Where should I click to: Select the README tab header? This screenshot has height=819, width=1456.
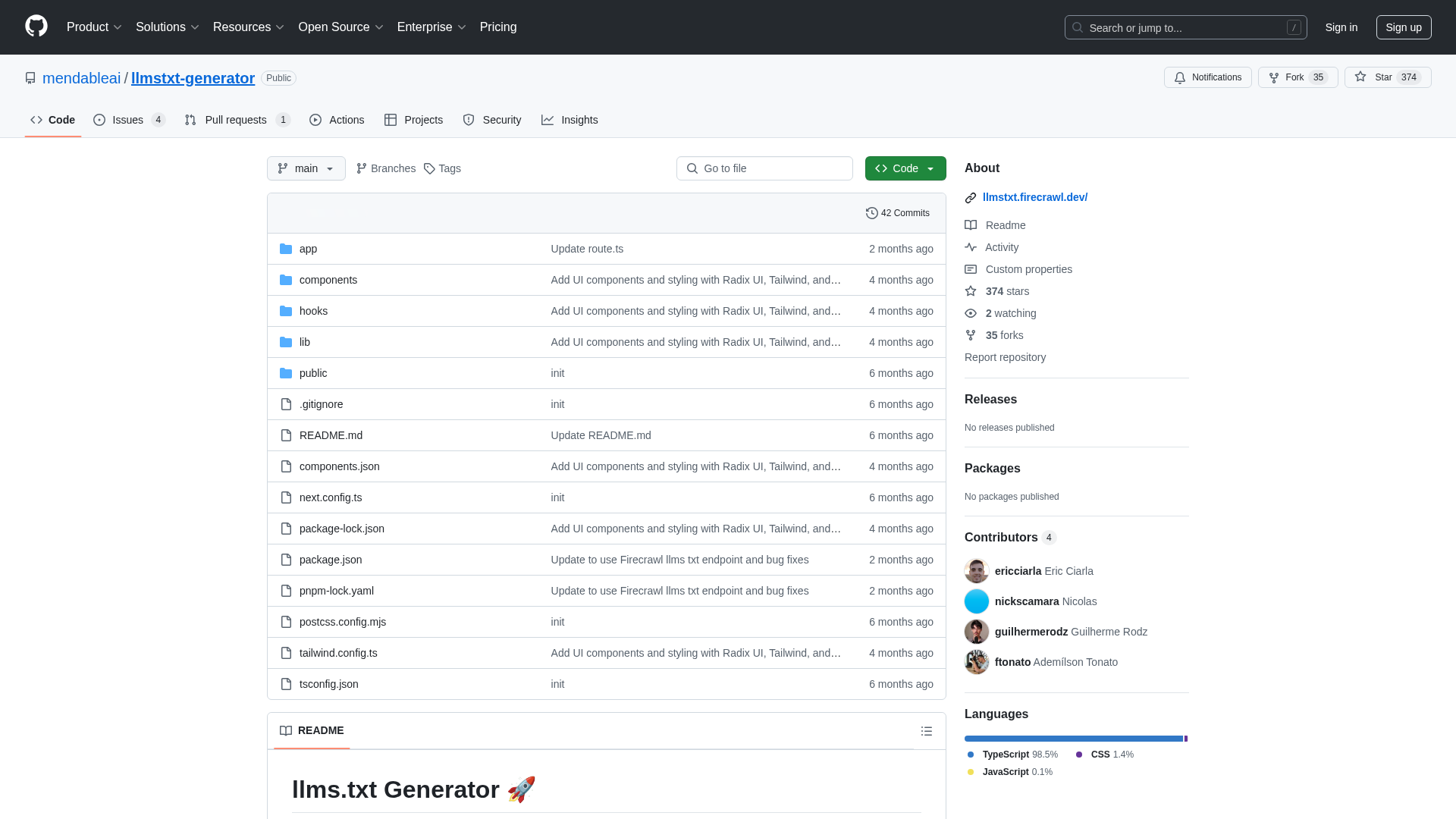(x=312, y=730)
